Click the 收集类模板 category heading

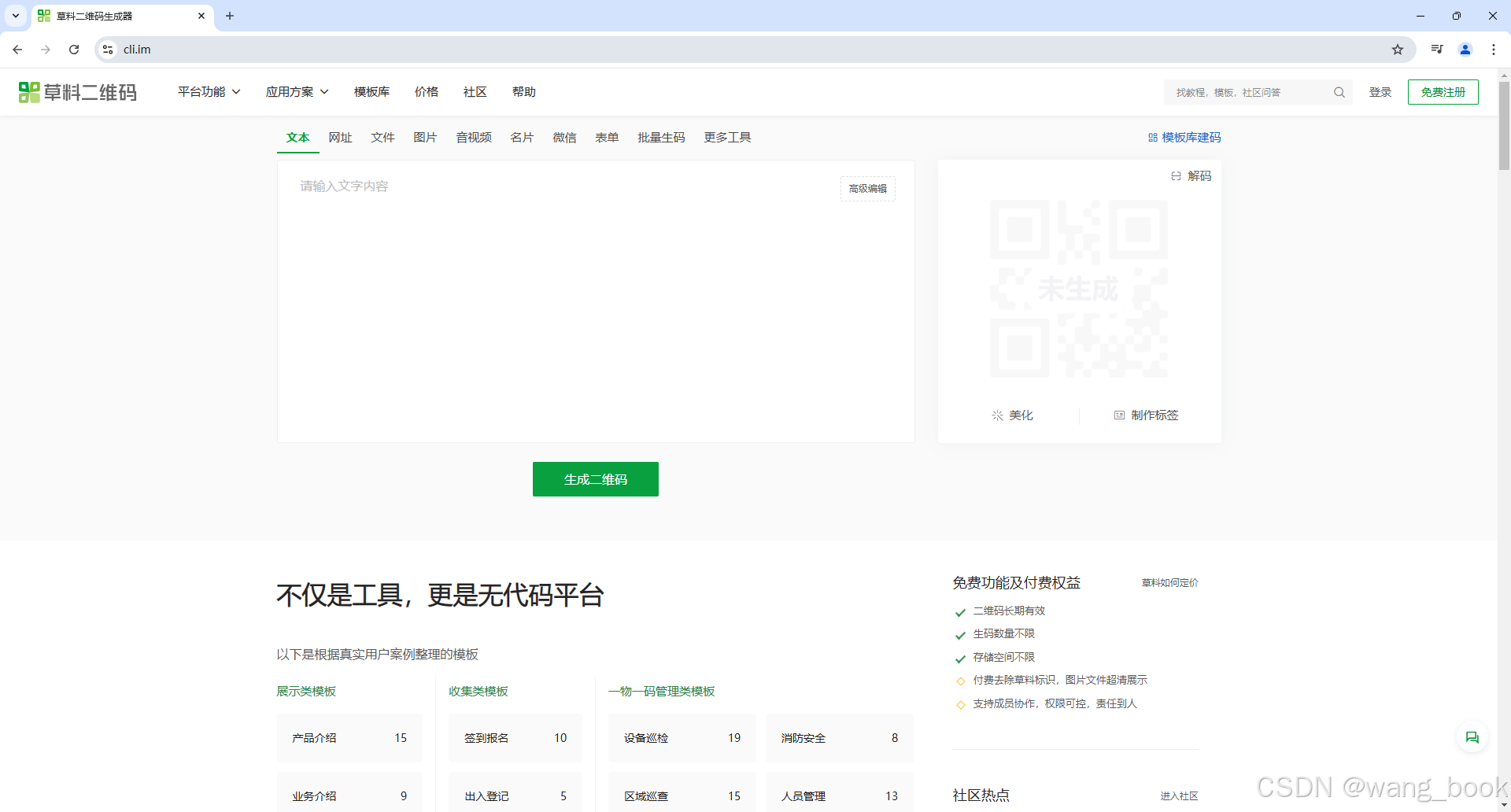(478, 692)
